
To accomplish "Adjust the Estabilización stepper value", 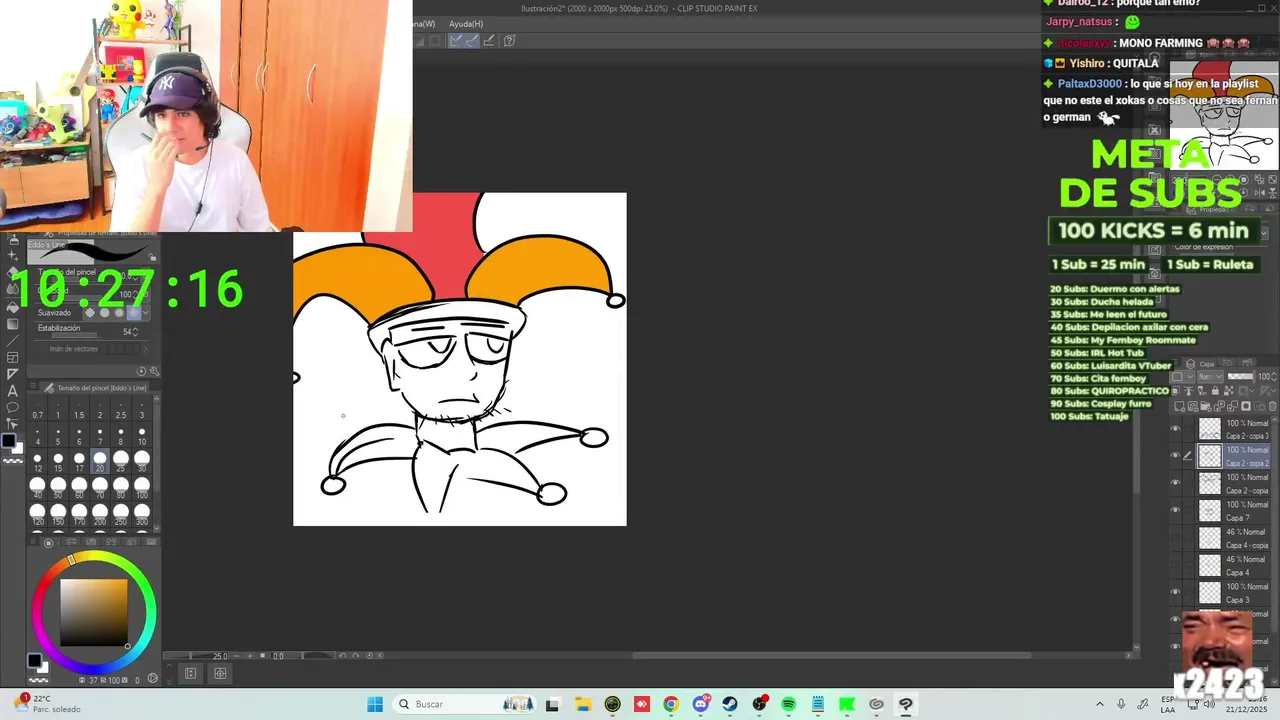I will [x=135, y=332].
